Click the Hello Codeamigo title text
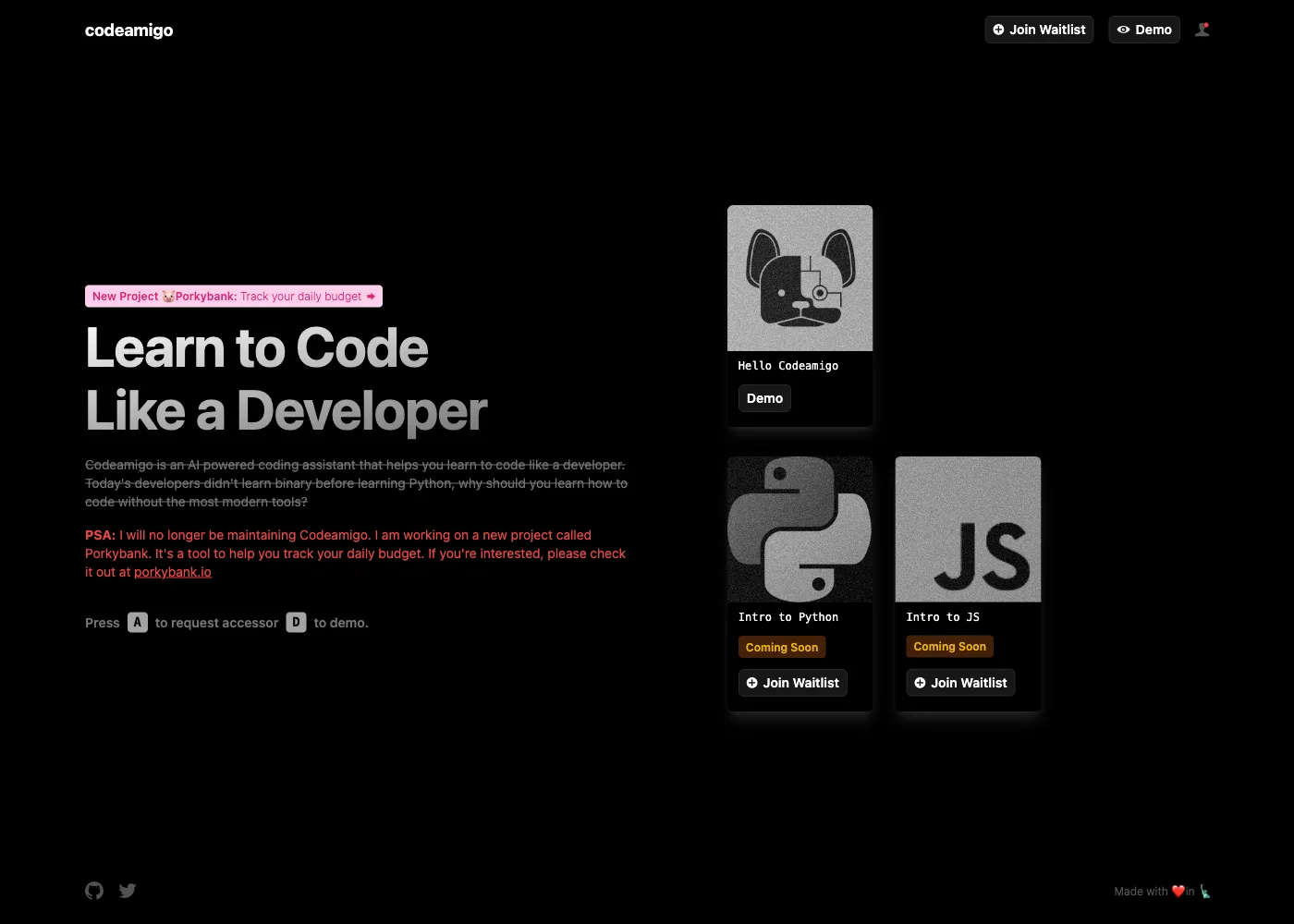1294x924 pixels. click(x=788, y=366)
